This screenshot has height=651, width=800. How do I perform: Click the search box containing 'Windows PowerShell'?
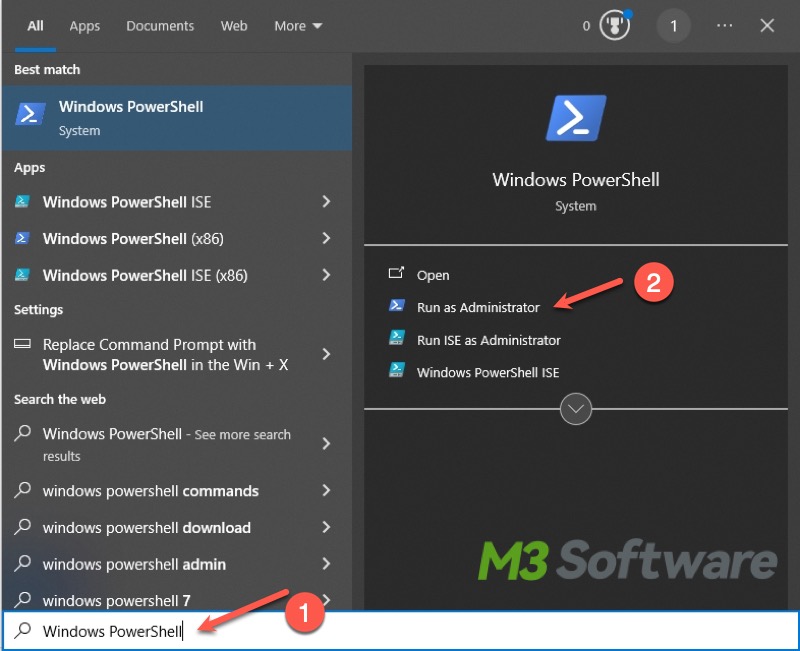point(401,631)
